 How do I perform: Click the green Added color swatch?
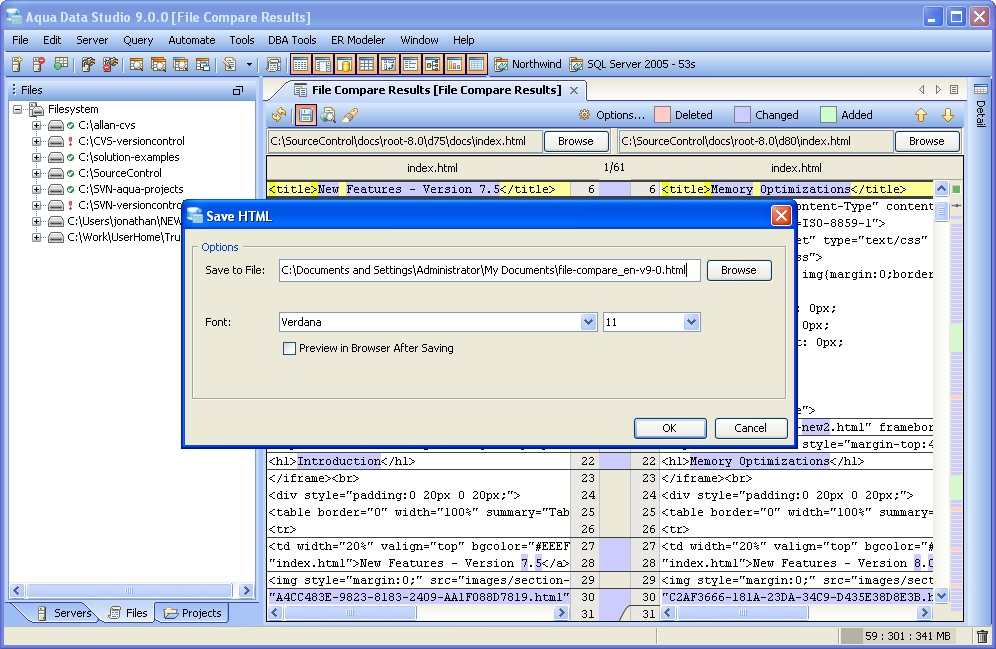[828, 115]
